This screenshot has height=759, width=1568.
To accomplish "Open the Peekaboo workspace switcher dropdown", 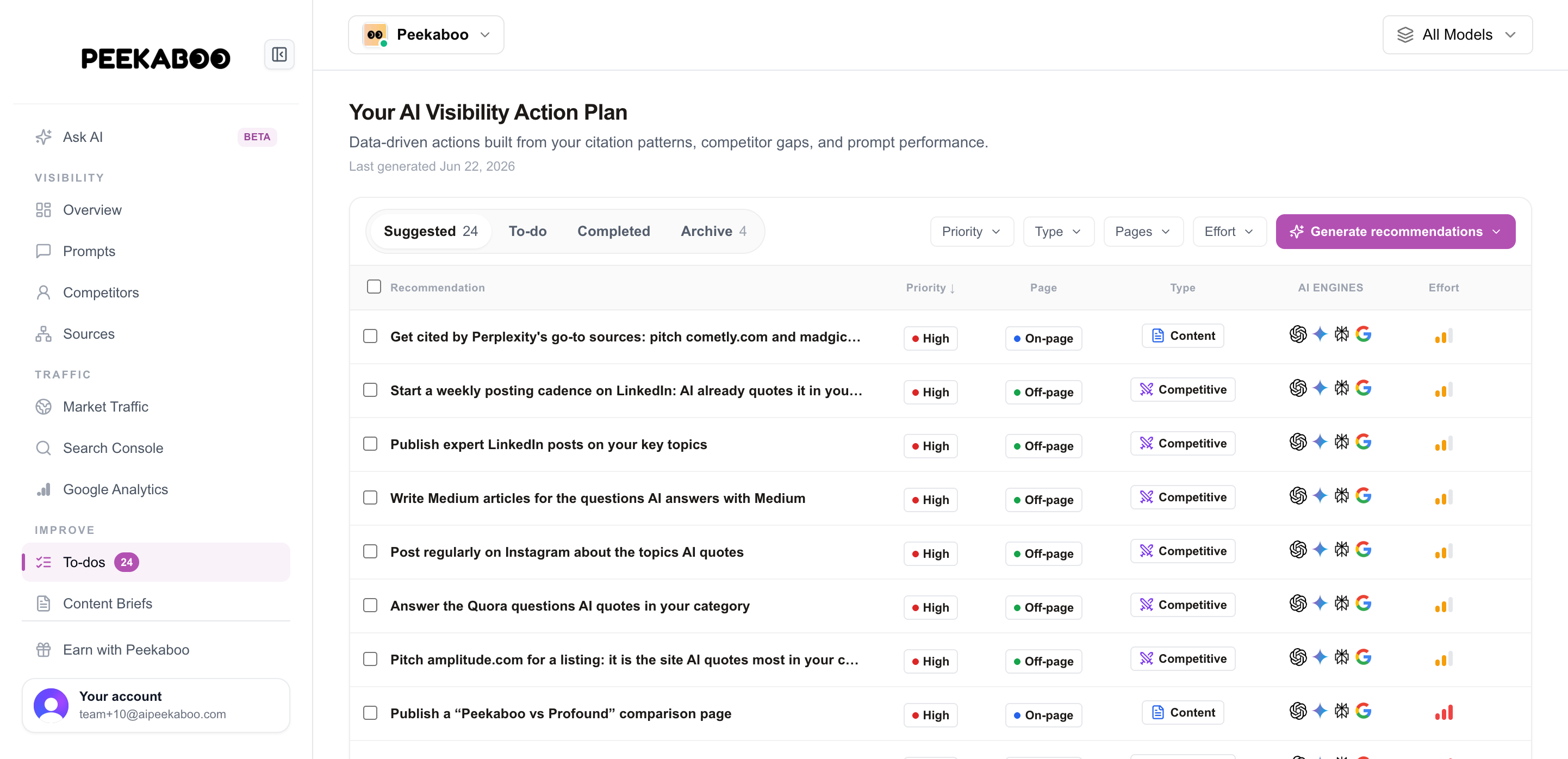I will (x=426, y=35).
